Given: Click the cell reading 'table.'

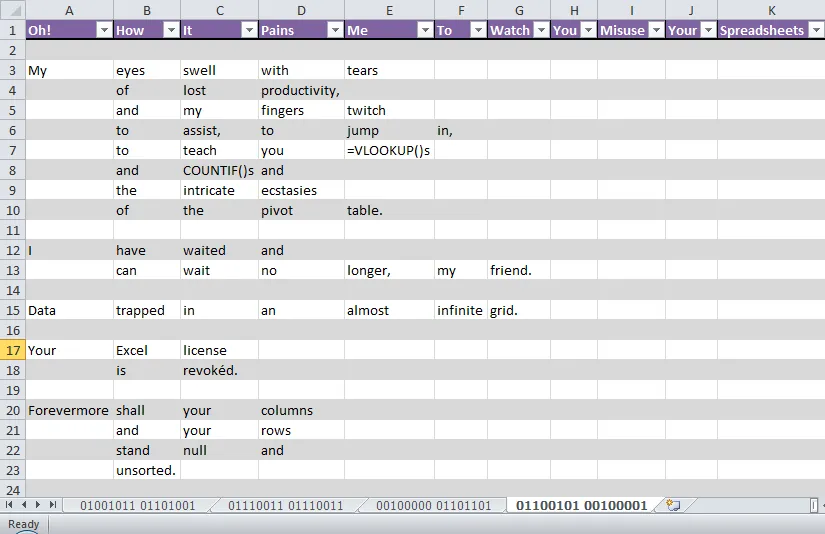Looking at the screenshot, I should tap(389, 210).
